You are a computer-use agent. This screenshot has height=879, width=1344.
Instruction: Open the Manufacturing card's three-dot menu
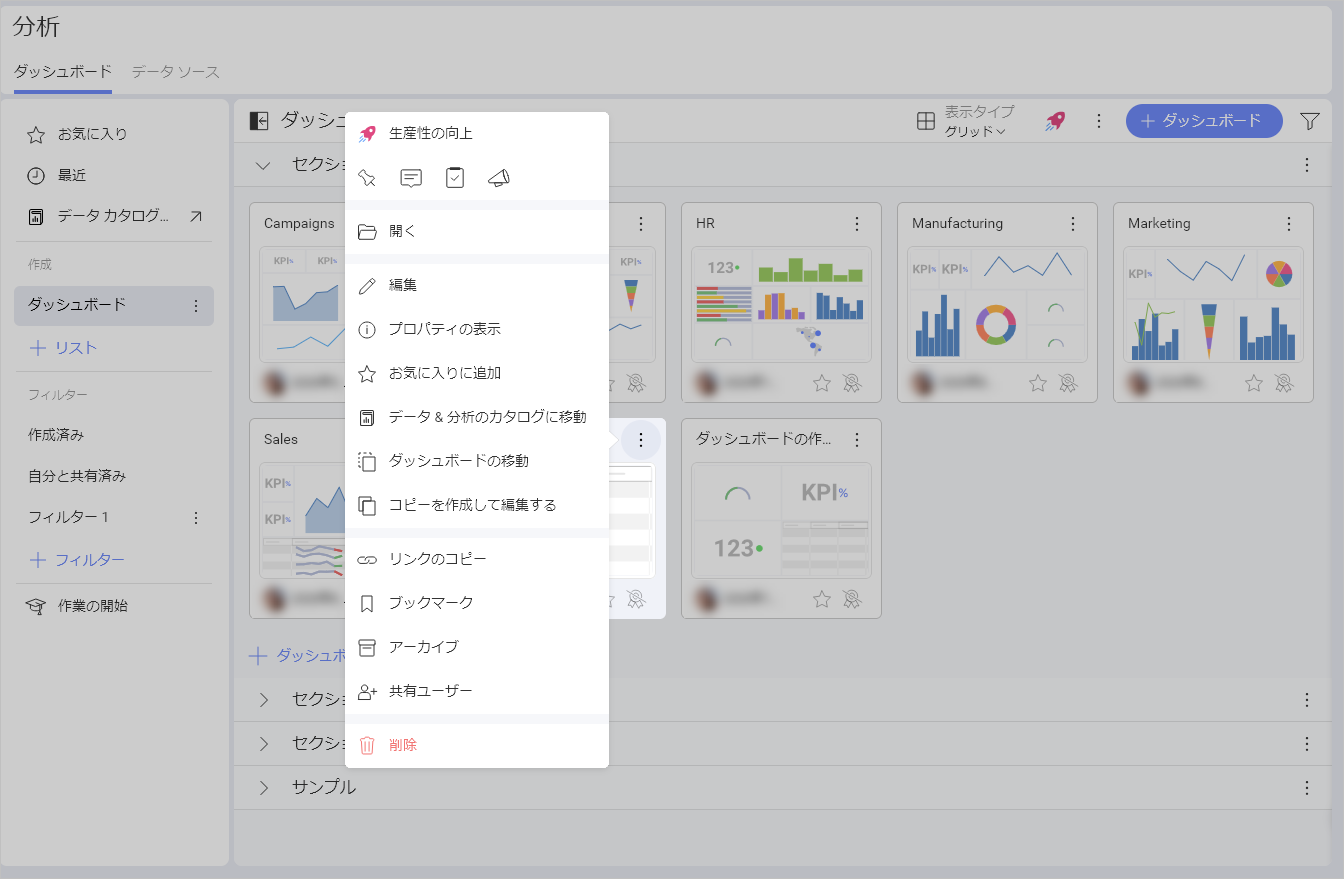coord(1073,224)
